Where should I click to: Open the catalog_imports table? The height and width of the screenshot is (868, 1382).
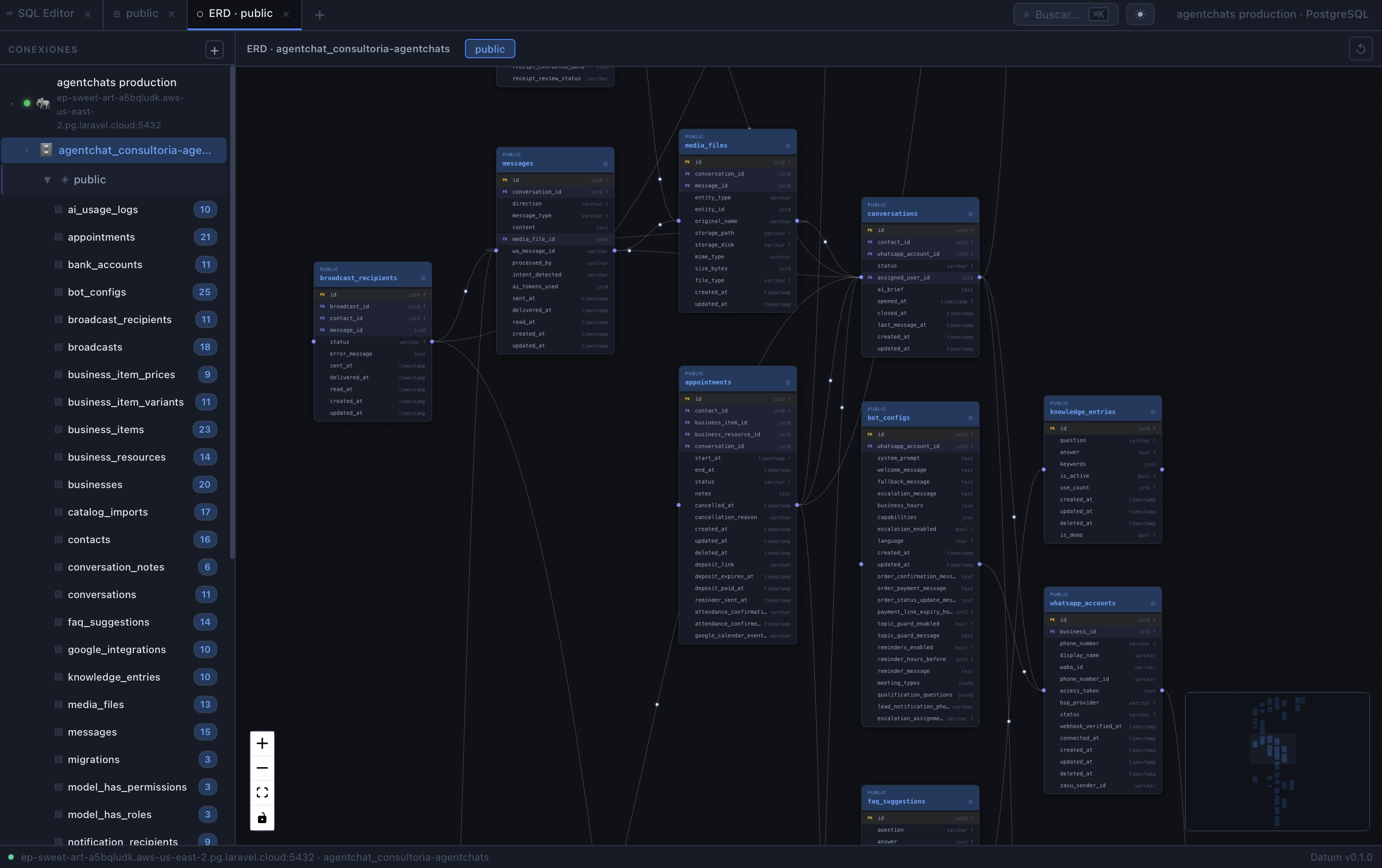(114, 512)
